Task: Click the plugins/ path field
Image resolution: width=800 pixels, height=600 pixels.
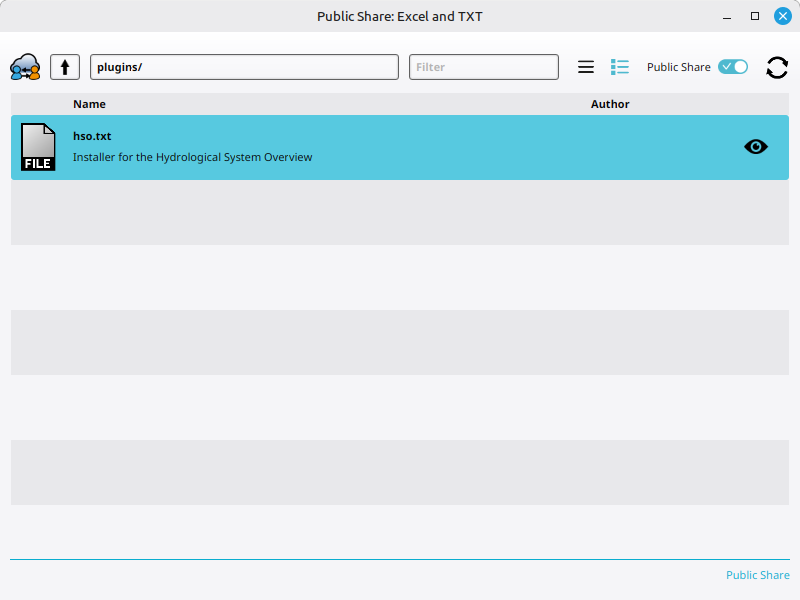Action: 245,66
